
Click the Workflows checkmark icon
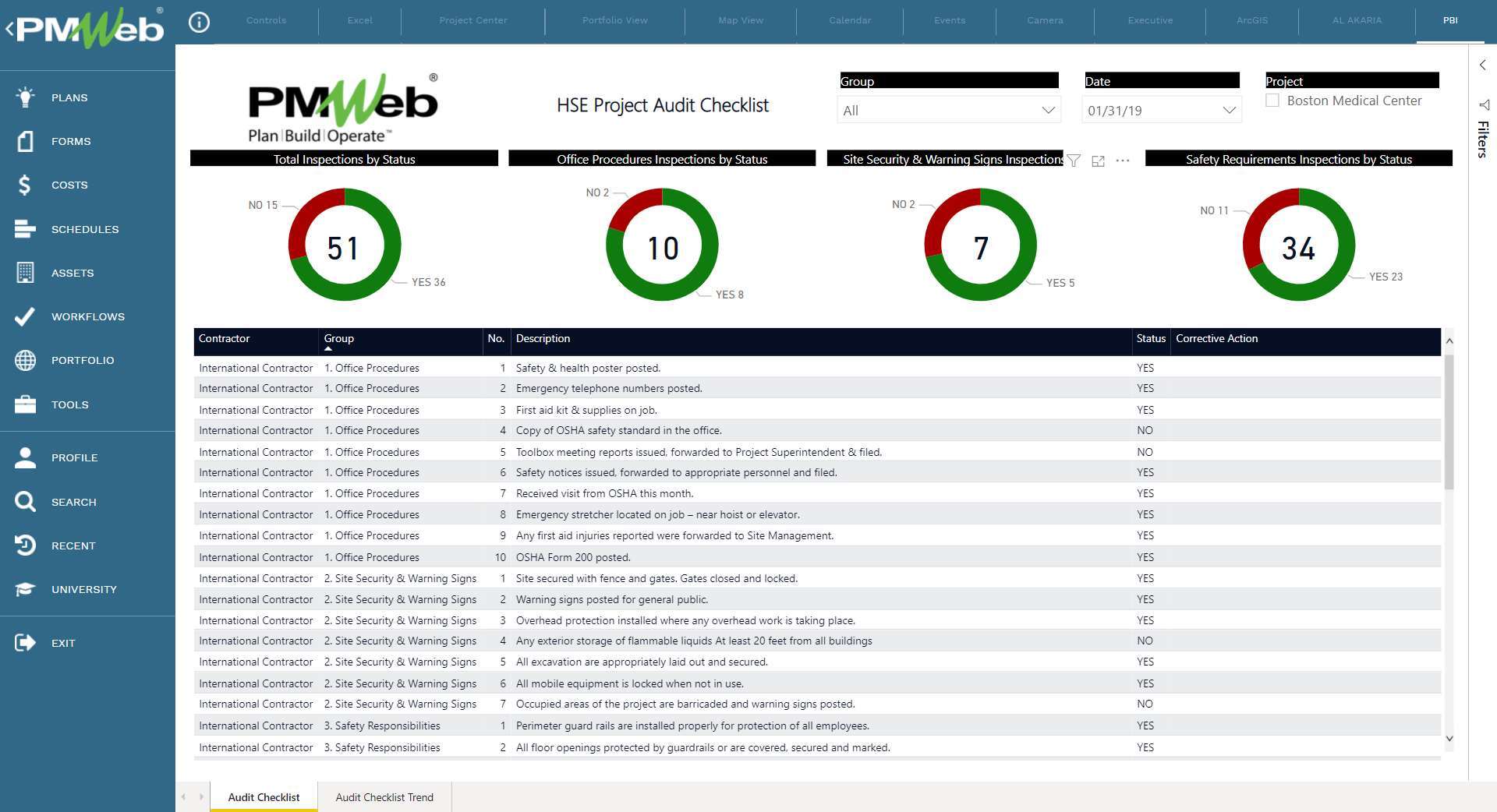[x=25, y=316]
